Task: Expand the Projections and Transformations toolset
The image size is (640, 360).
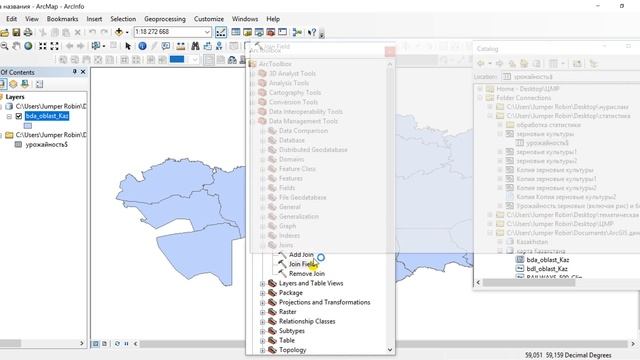Action: [x=263, y=302]
